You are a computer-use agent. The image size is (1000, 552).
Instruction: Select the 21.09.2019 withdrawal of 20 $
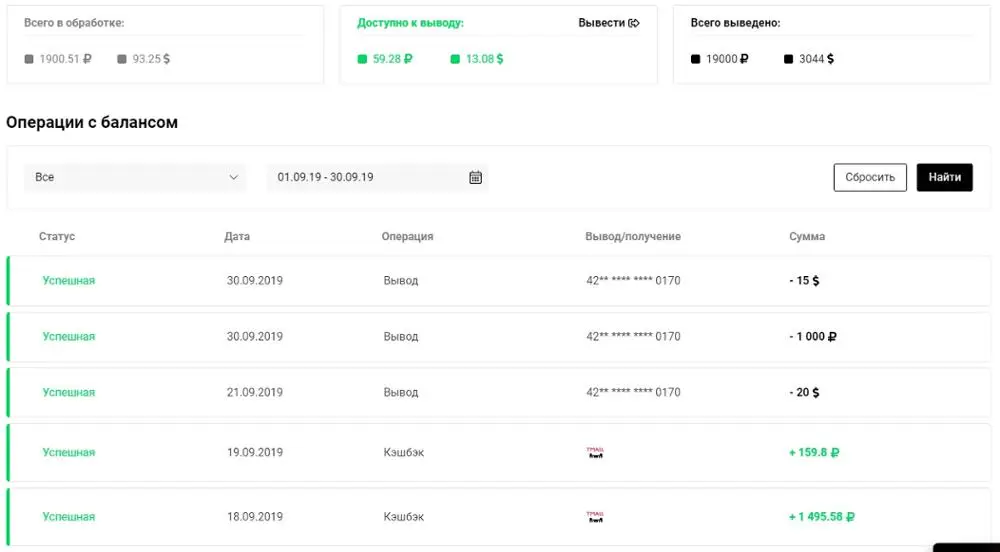pos(500,393)
